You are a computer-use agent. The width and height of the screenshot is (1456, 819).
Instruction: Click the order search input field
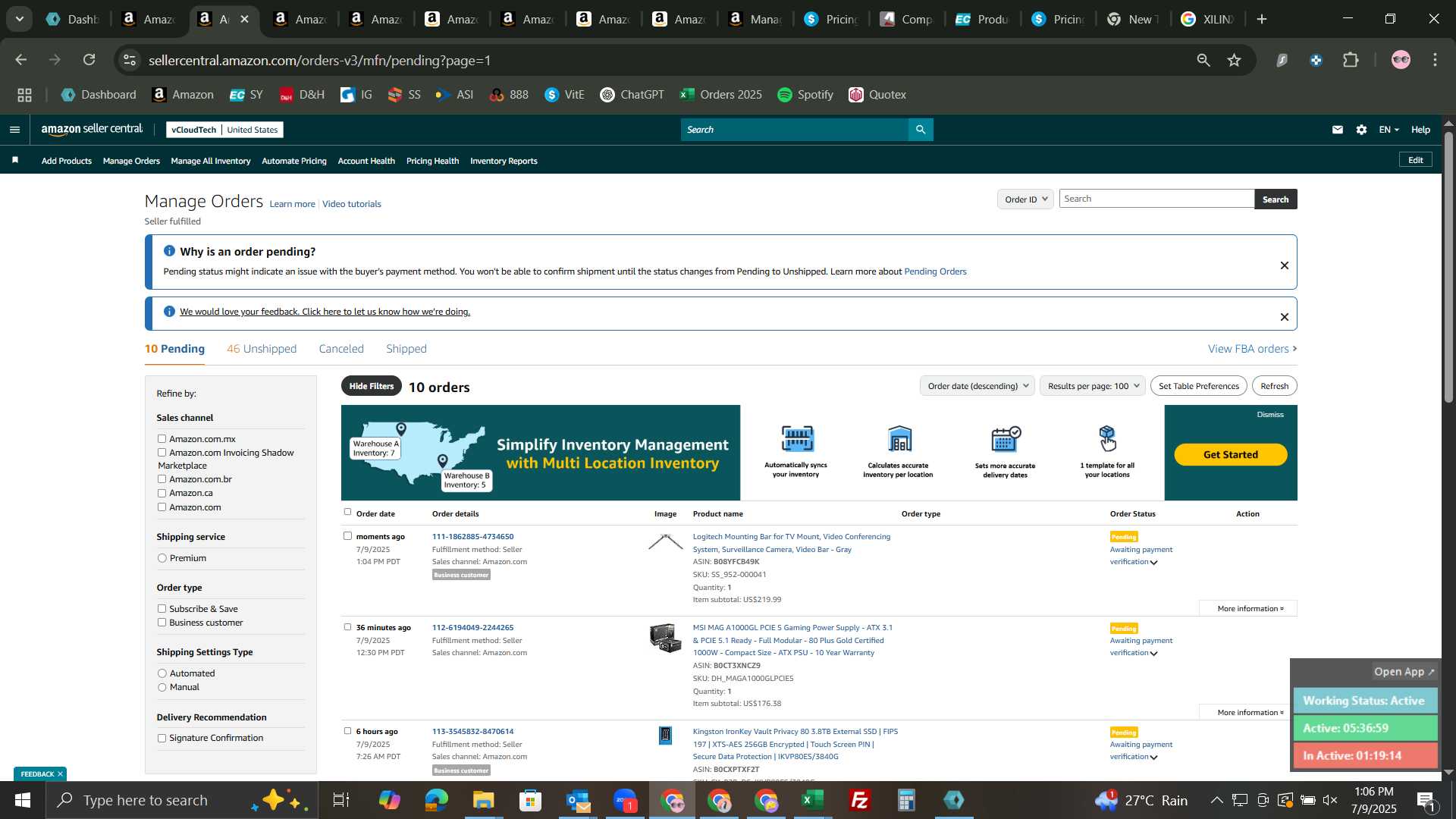[1156, 199]
